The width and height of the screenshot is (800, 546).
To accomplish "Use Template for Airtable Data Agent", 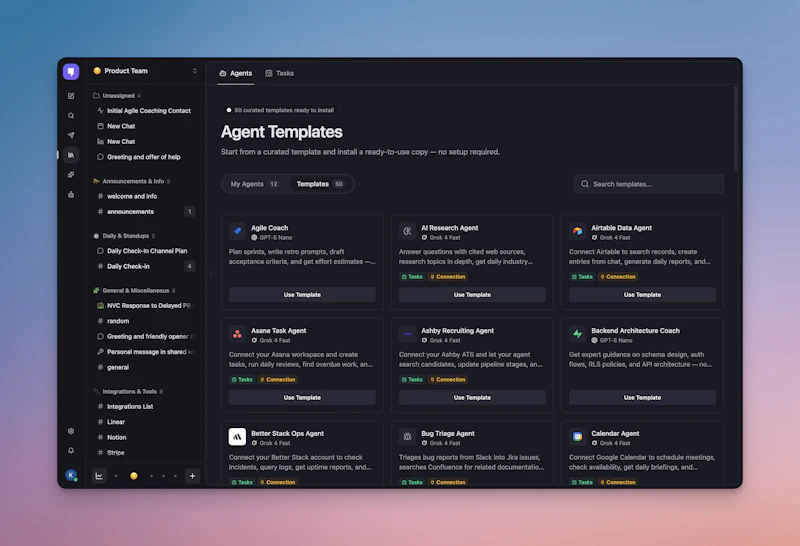I will pyautogui.click(x=642, y=295).
